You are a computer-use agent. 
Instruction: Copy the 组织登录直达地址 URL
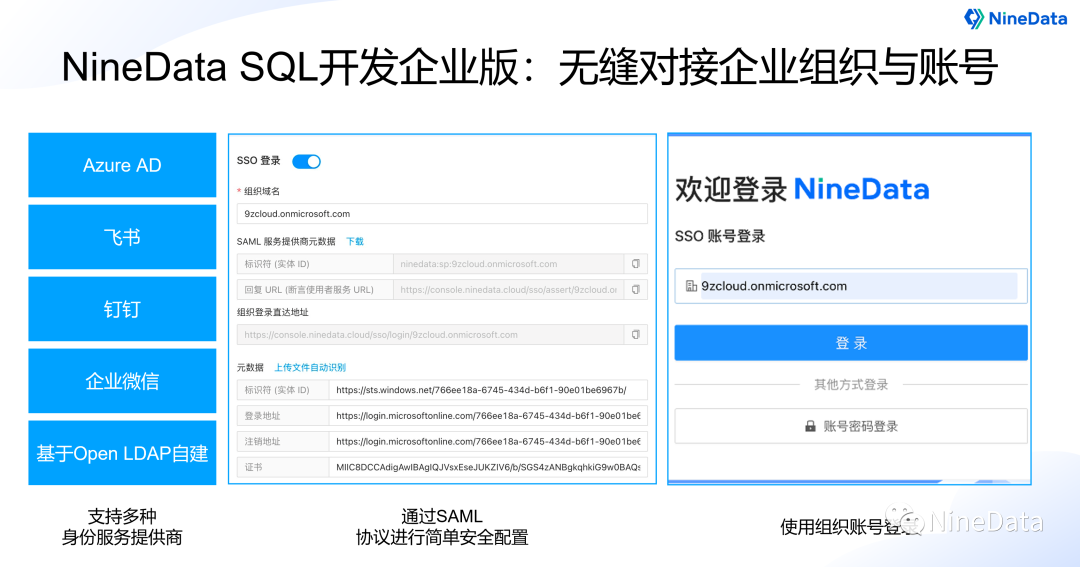coord(636,335)
